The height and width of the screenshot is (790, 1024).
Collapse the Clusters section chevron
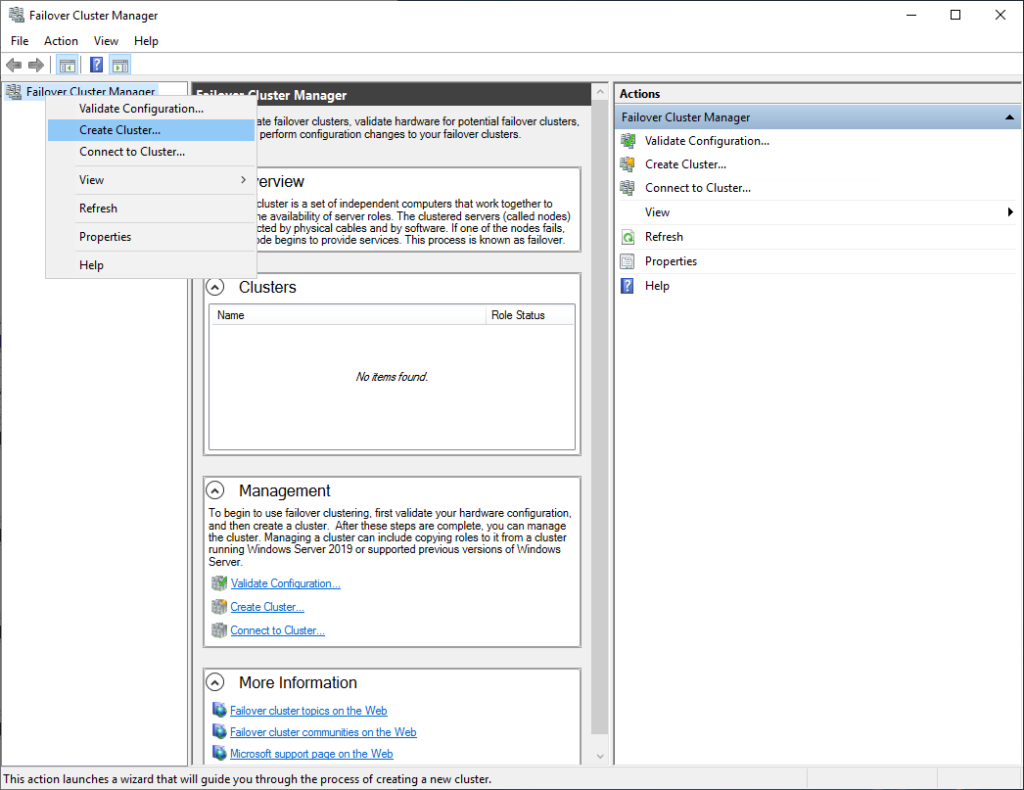pos(215,287)
